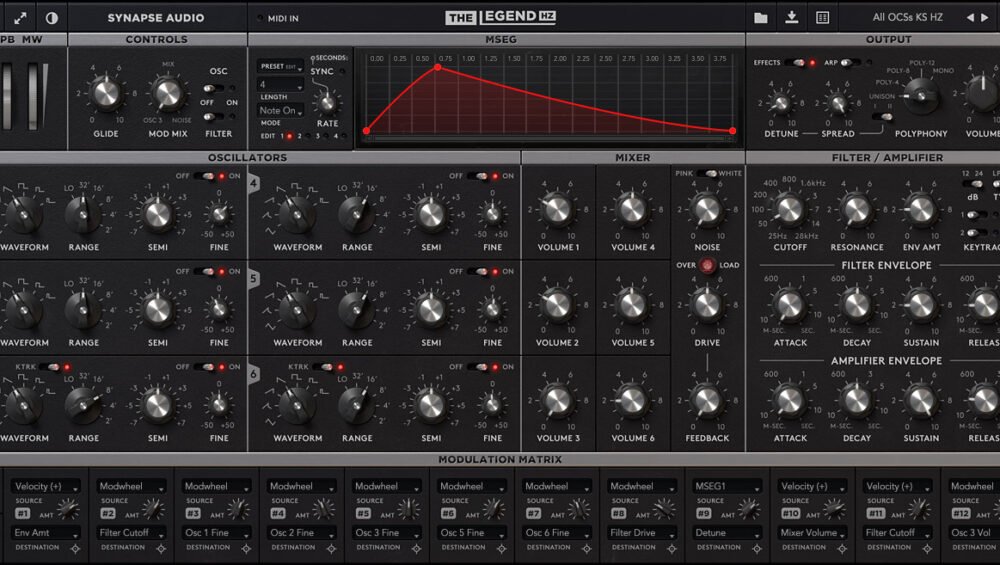Click the destination target icon for slot #4
This screenshot has height=565, width=1000.
[x=331, y=548]
